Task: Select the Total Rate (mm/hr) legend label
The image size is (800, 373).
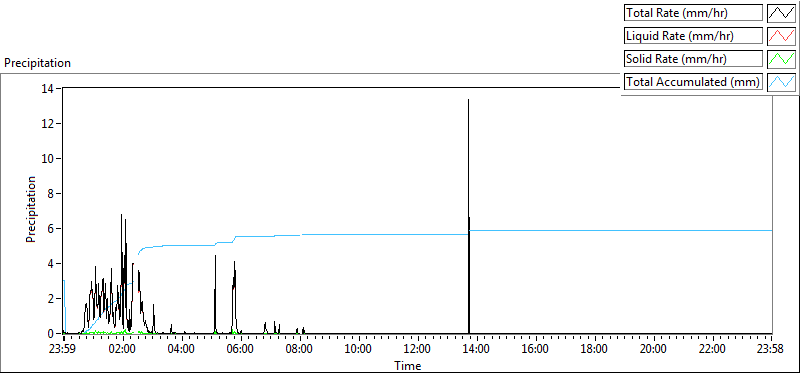Action: click(693, 13)
